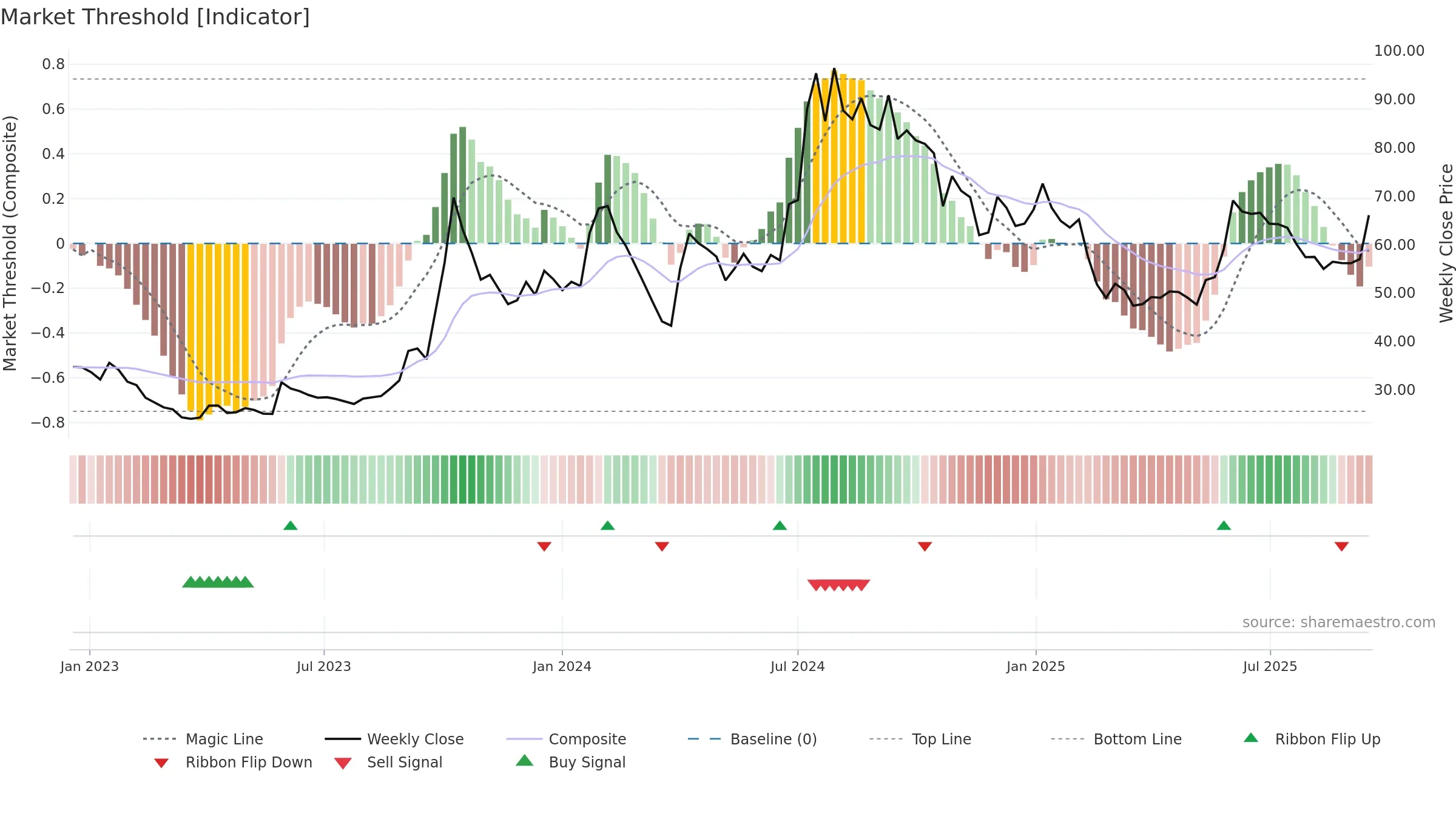The height and width of the screenshot is (819, 1456).
Task: Toggle the Sell Signal legend entry
Action: coord(388,762)
